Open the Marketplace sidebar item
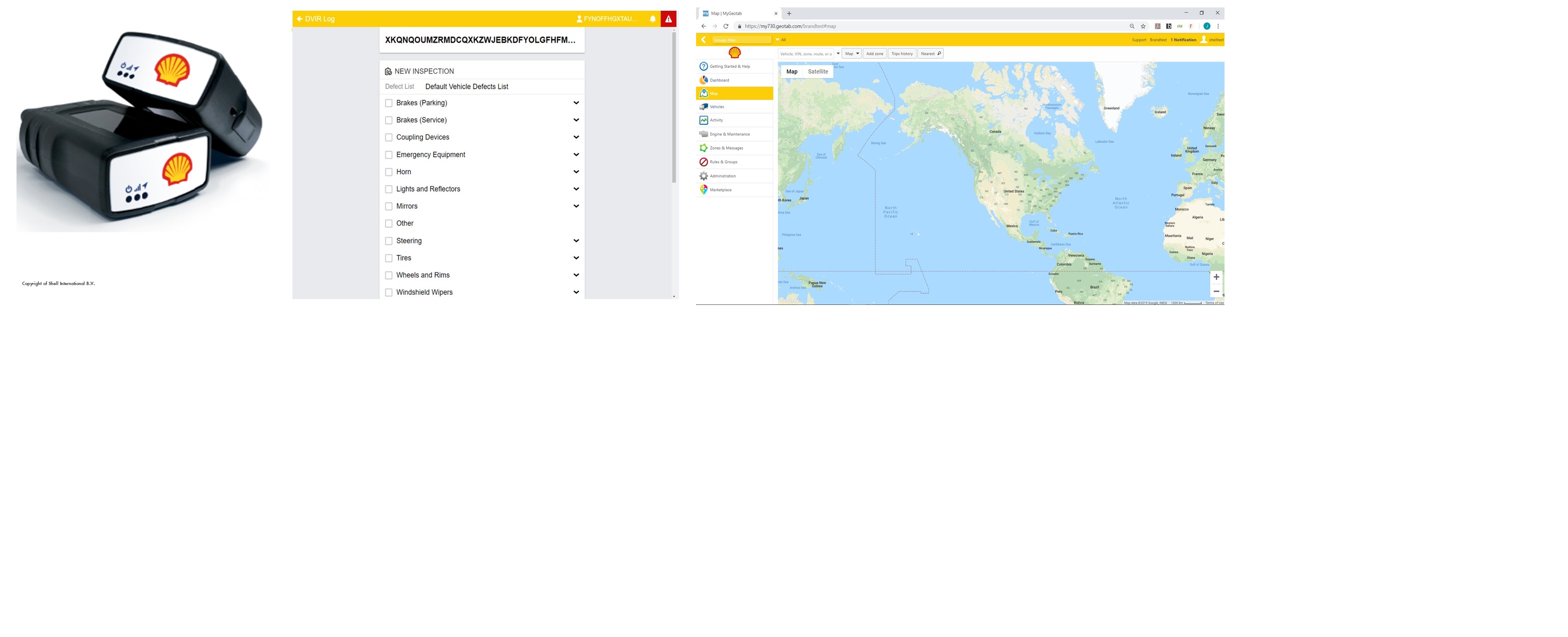 tap(734, 190)
